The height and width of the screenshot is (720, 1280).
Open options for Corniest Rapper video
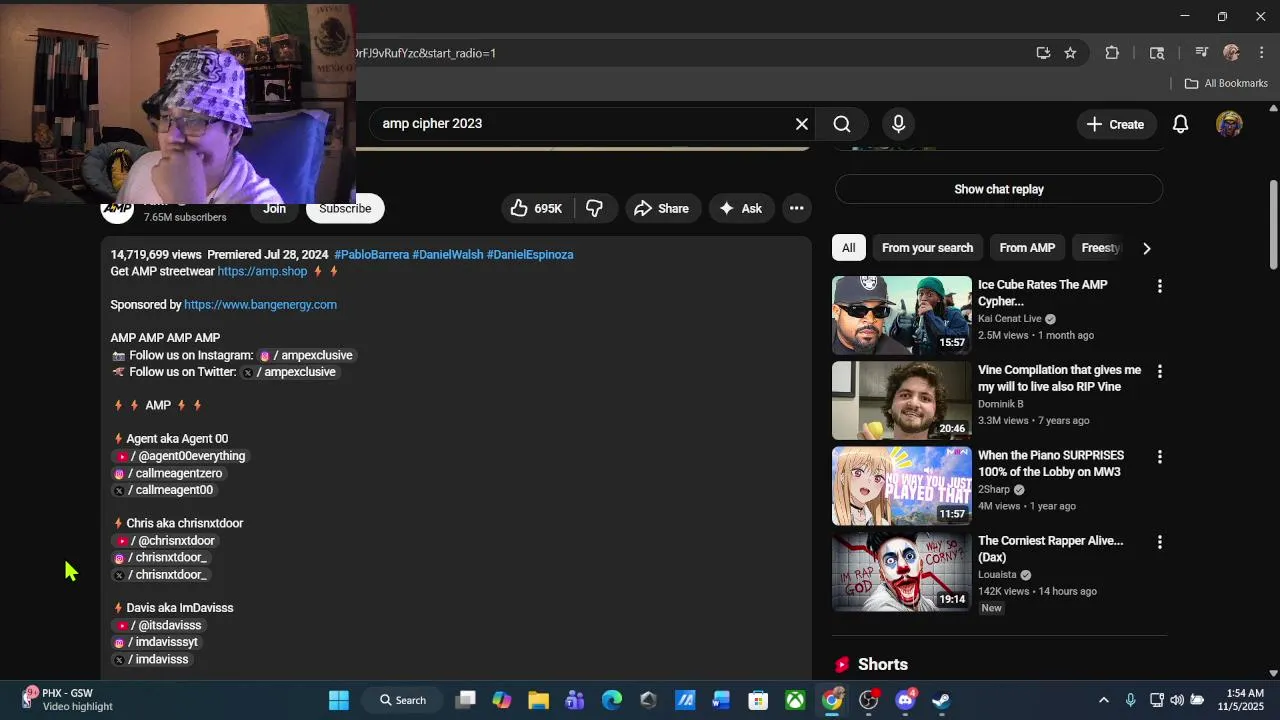(1159, 542)
